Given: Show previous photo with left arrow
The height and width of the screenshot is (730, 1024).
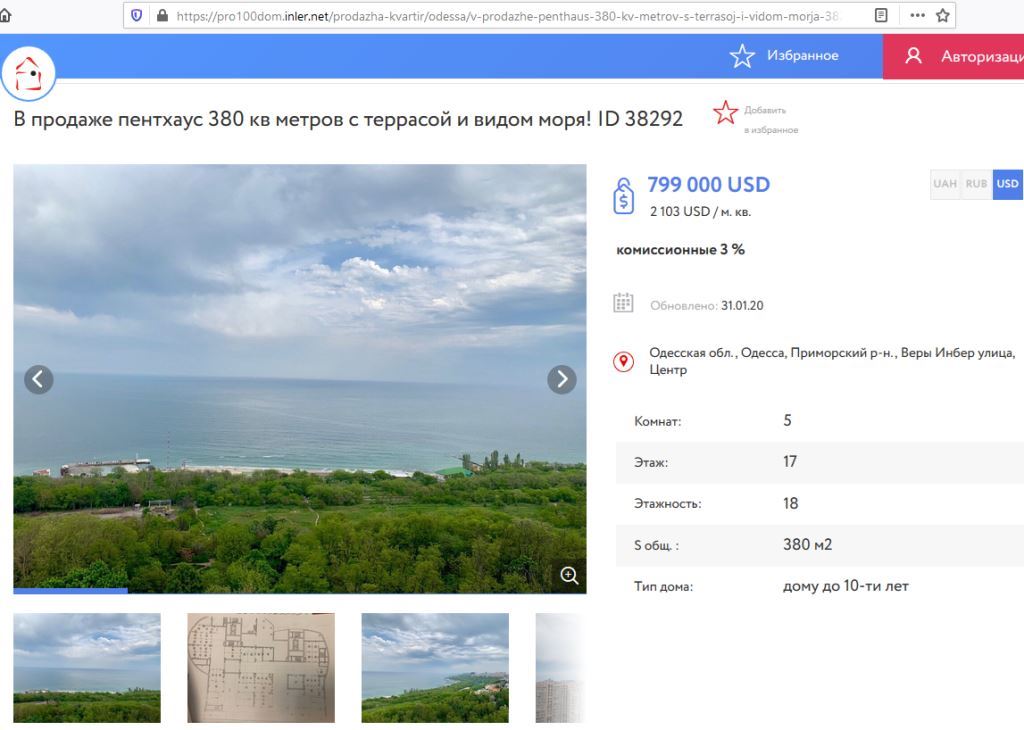Looking at the screenshot, I should pyautogui.click(x=38, y=379).
